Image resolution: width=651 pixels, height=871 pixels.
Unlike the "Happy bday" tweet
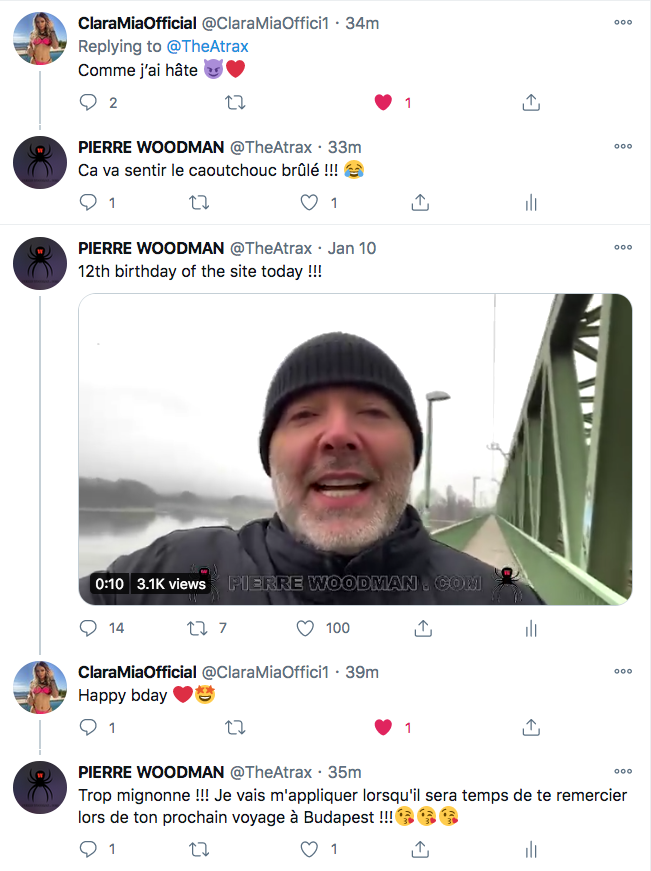(383, 728)
